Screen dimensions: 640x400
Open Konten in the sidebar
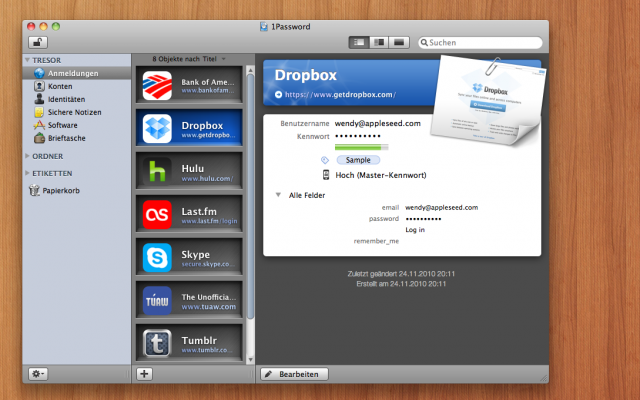pos(77,86)
